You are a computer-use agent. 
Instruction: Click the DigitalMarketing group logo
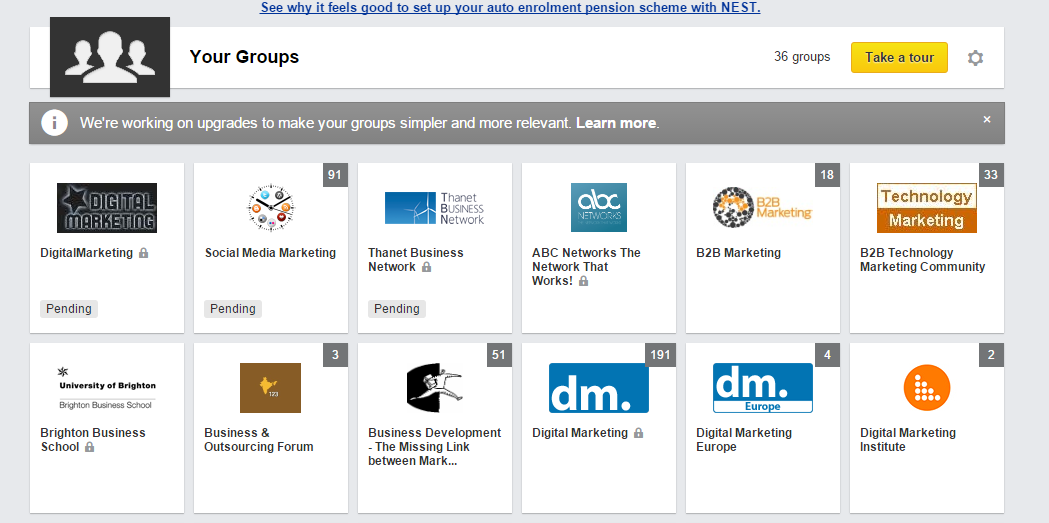point(107,208)
